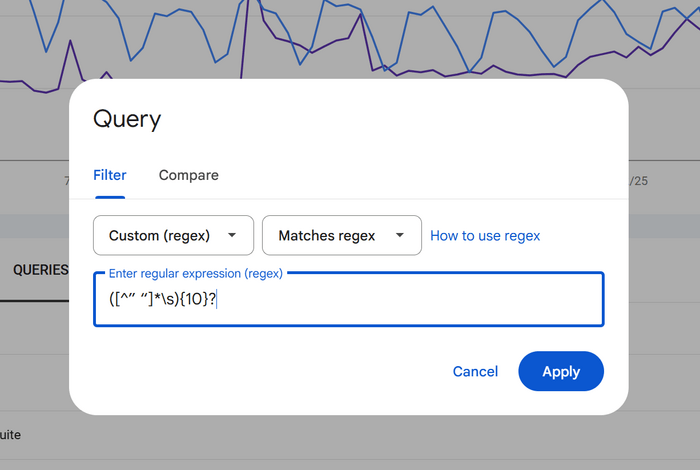Click the arrow beside Custom (regex)
Viewport: 700px width, 470px height.
tap(233, 236)
